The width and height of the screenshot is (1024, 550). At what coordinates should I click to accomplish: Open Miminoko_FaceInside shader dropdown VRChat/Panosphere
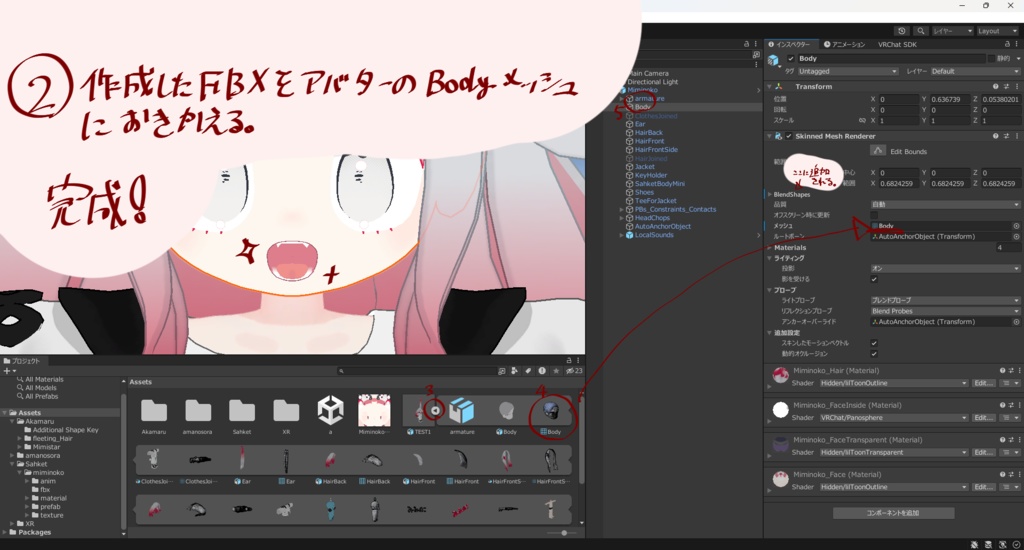(893, 417)
